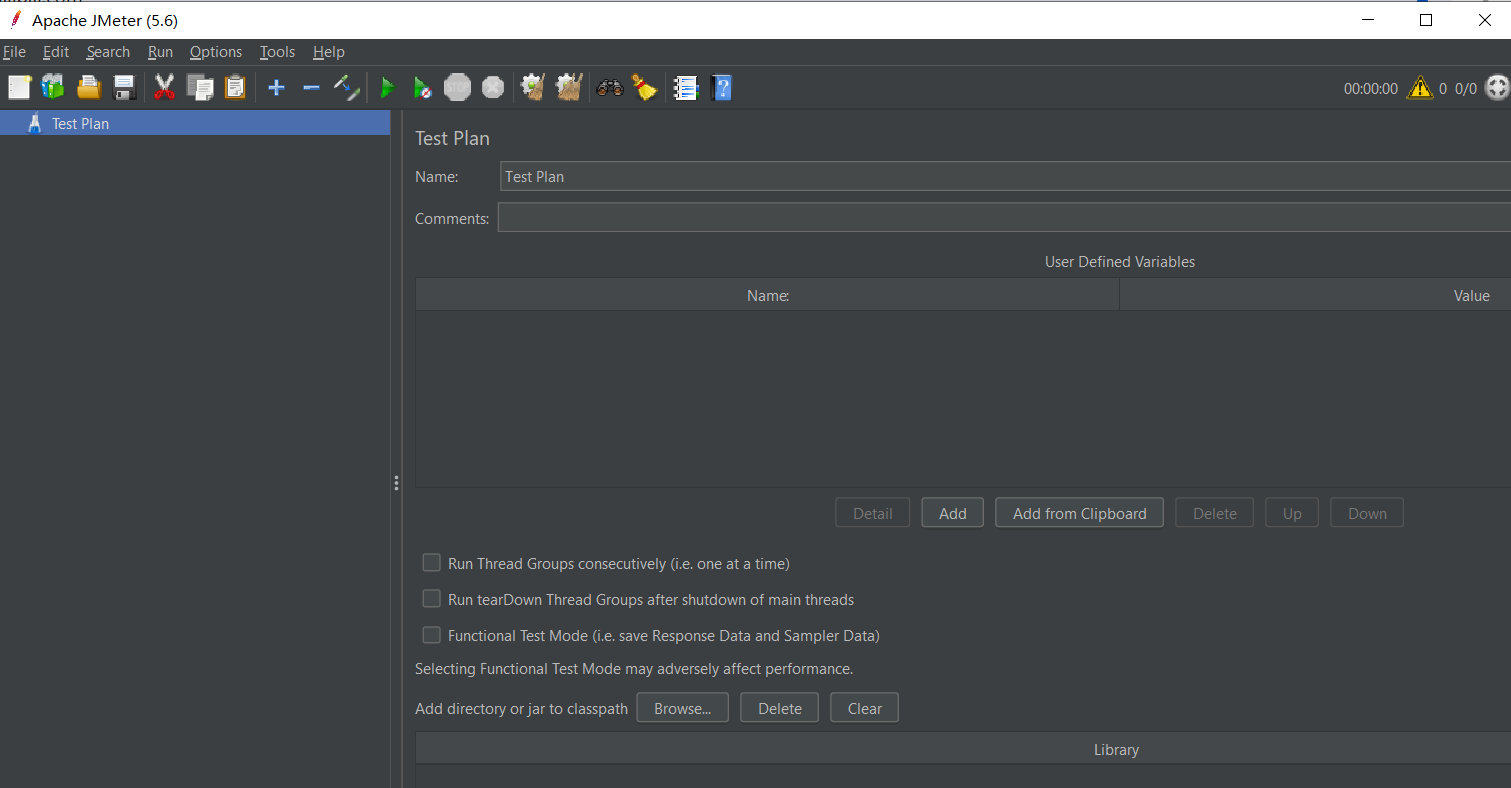Click the classpath Delete button
This screenshot has width=1511, height=788.
(780, 708)
